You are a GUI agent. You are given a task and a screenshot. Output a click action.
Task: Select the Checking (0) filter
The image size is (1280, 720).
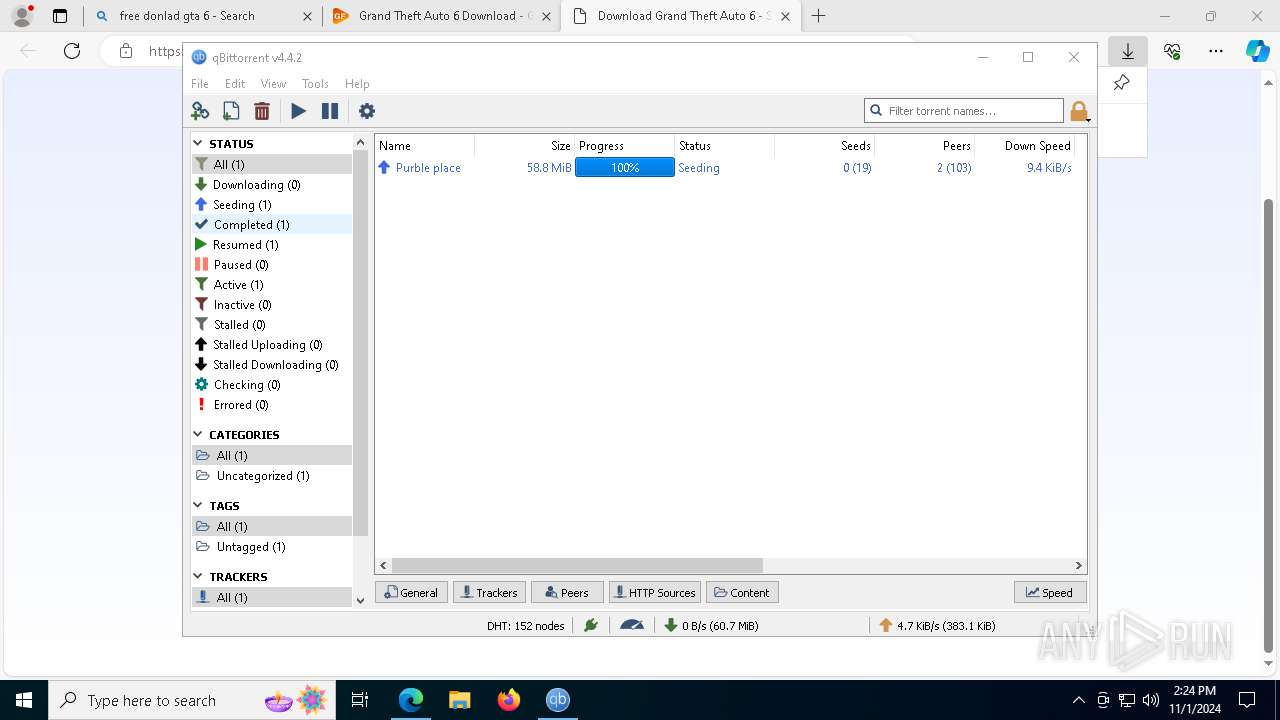(272, 384)
